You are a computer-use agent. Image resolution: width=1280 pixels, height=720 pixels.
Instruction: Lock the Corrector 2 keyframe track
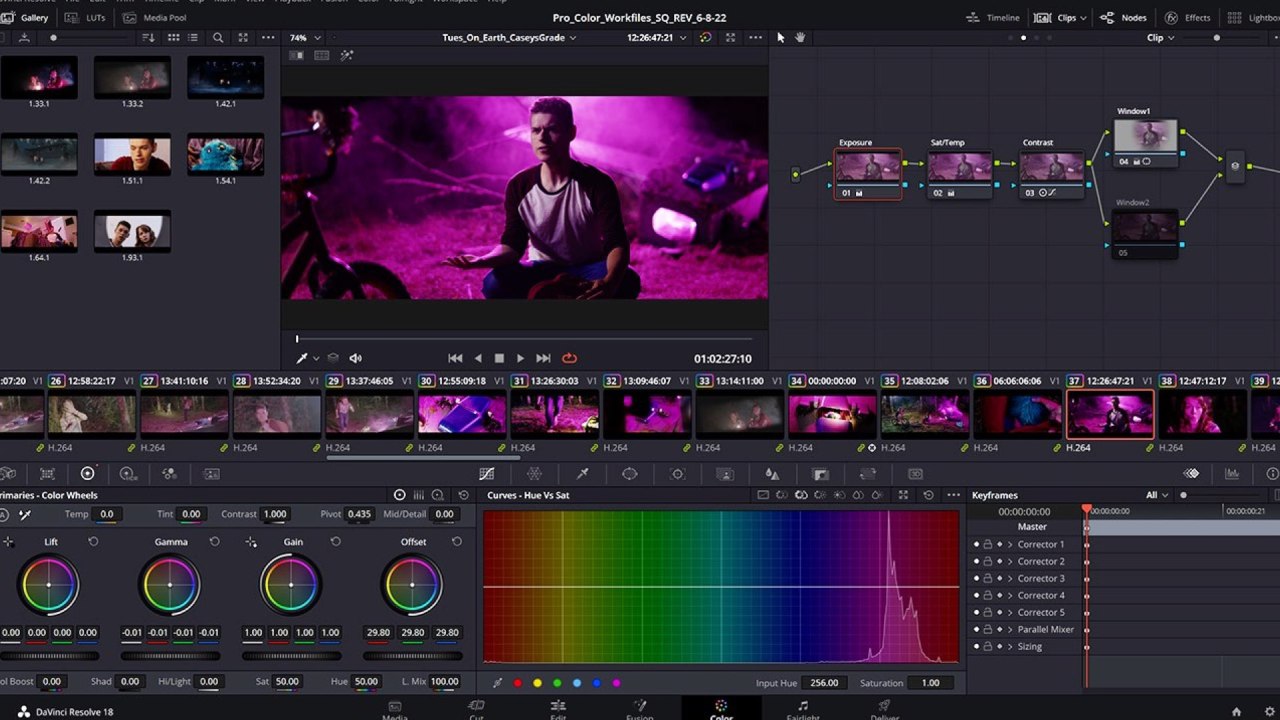987,561
